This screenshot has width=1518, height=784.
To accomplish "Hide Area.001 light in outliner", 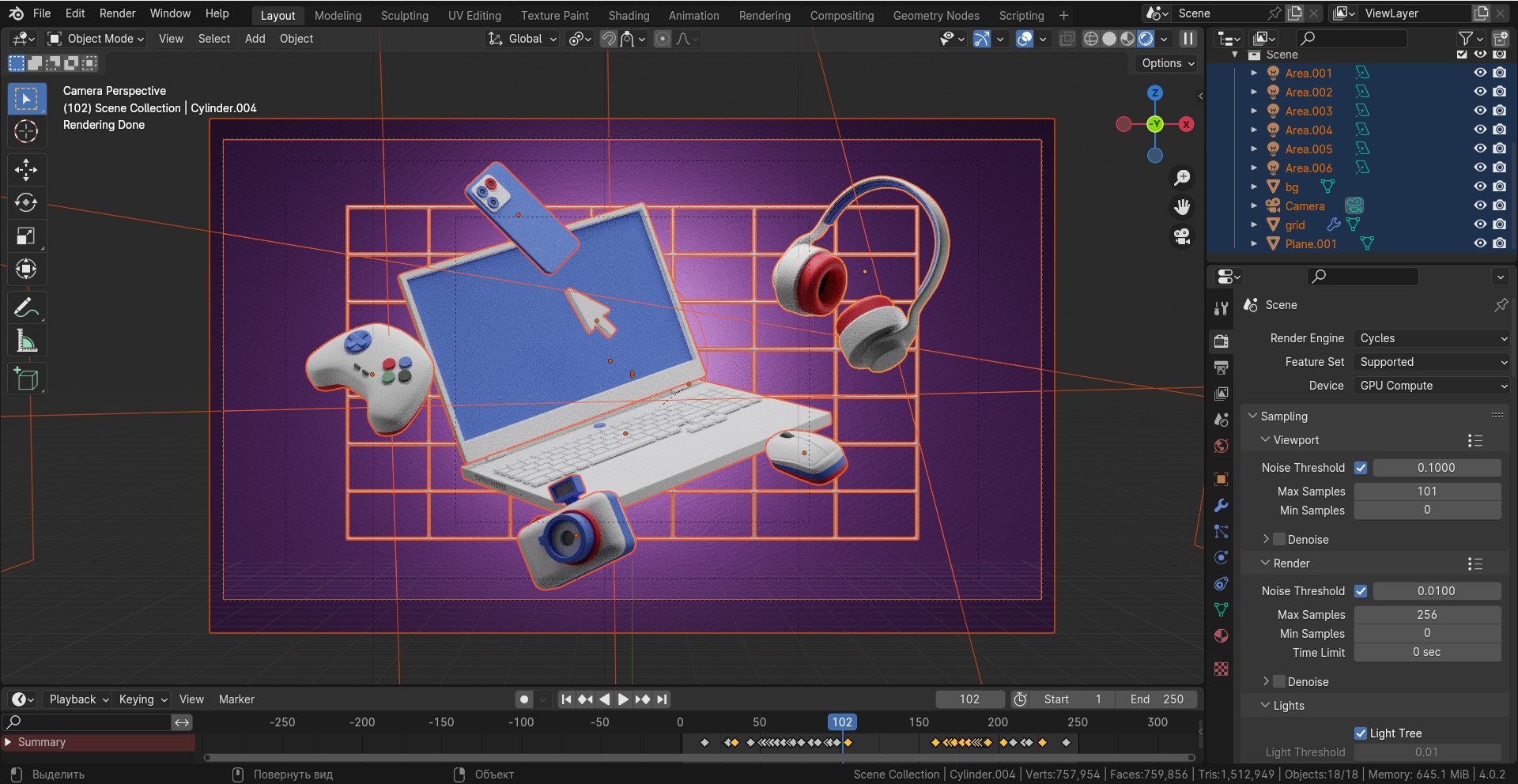I will [x=1480, y=73].
